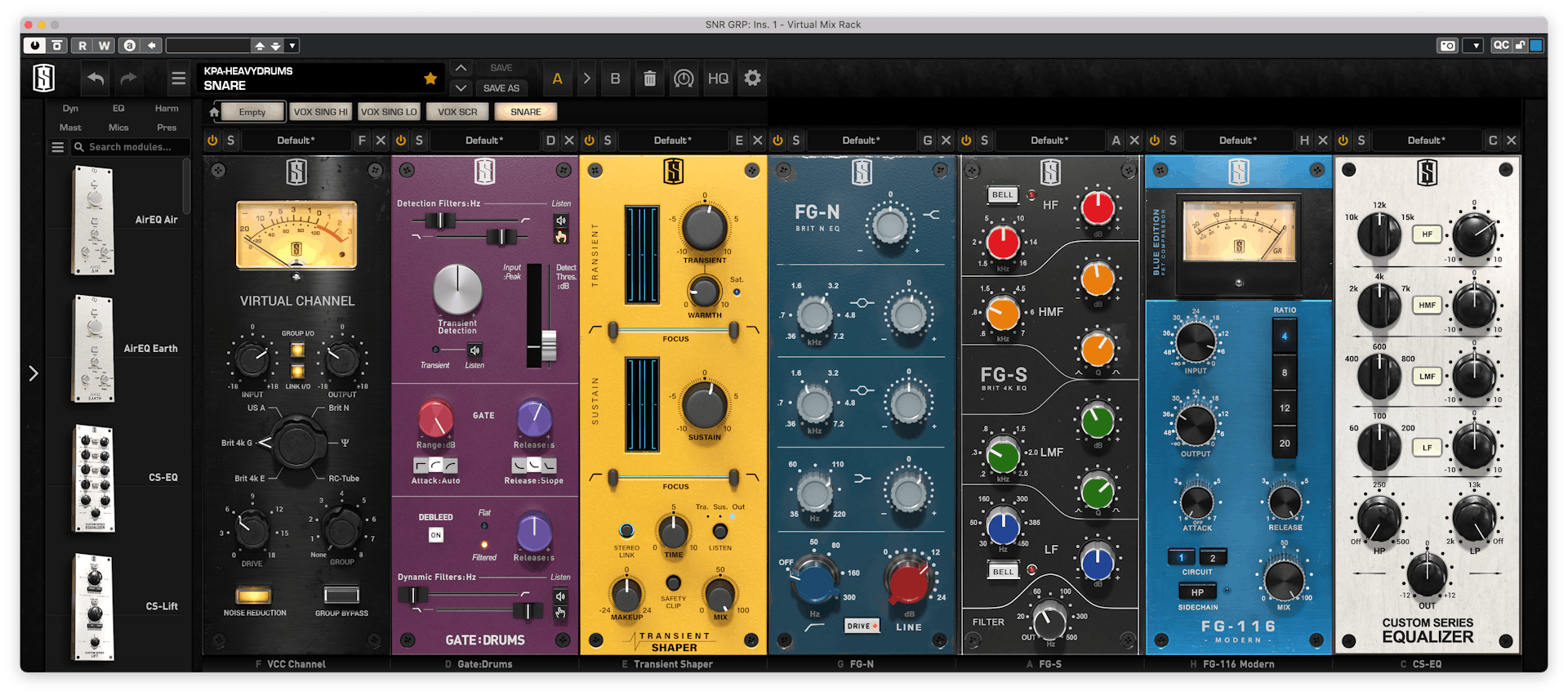Toggle DEBLEED ON button

click(x=435, y=535)
